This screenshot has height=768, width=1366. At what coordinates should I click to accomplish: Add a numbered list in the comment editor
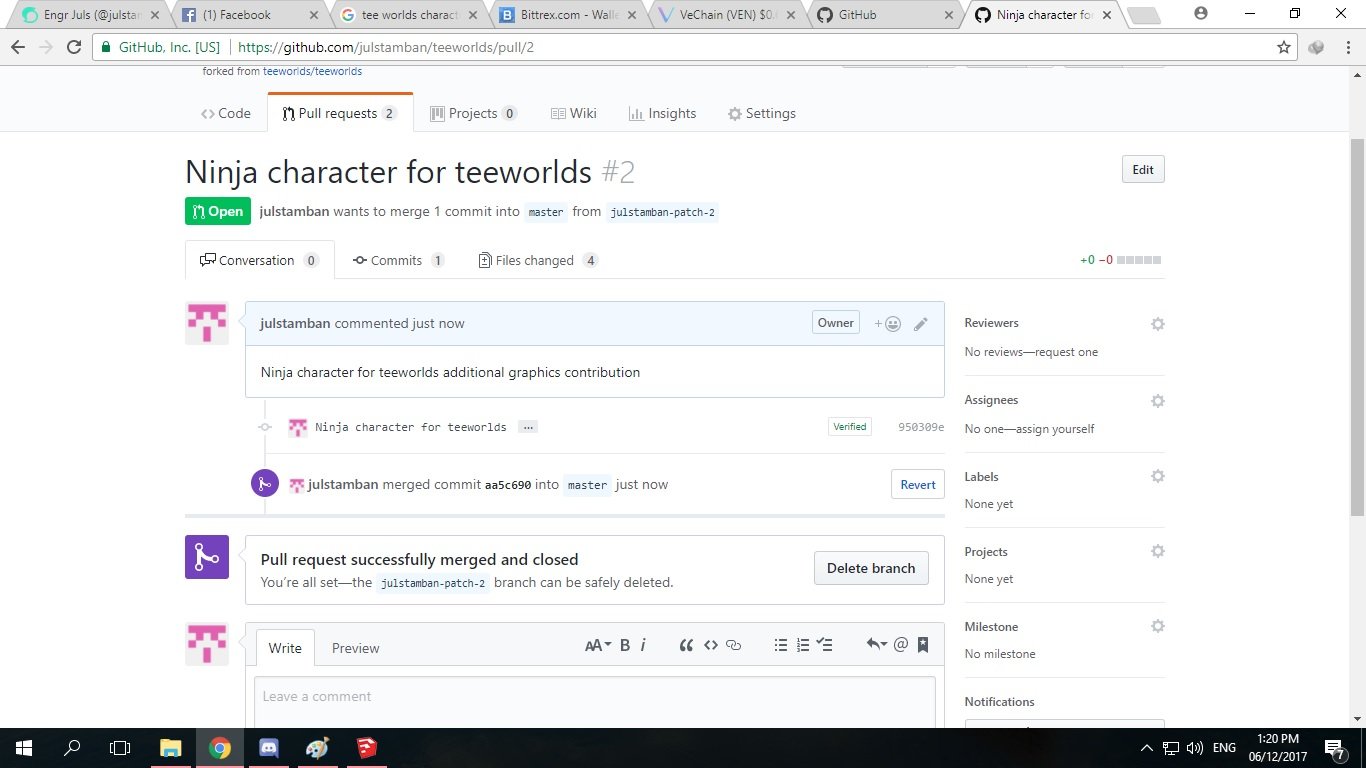pyautogui.click(x=803, y=645)
